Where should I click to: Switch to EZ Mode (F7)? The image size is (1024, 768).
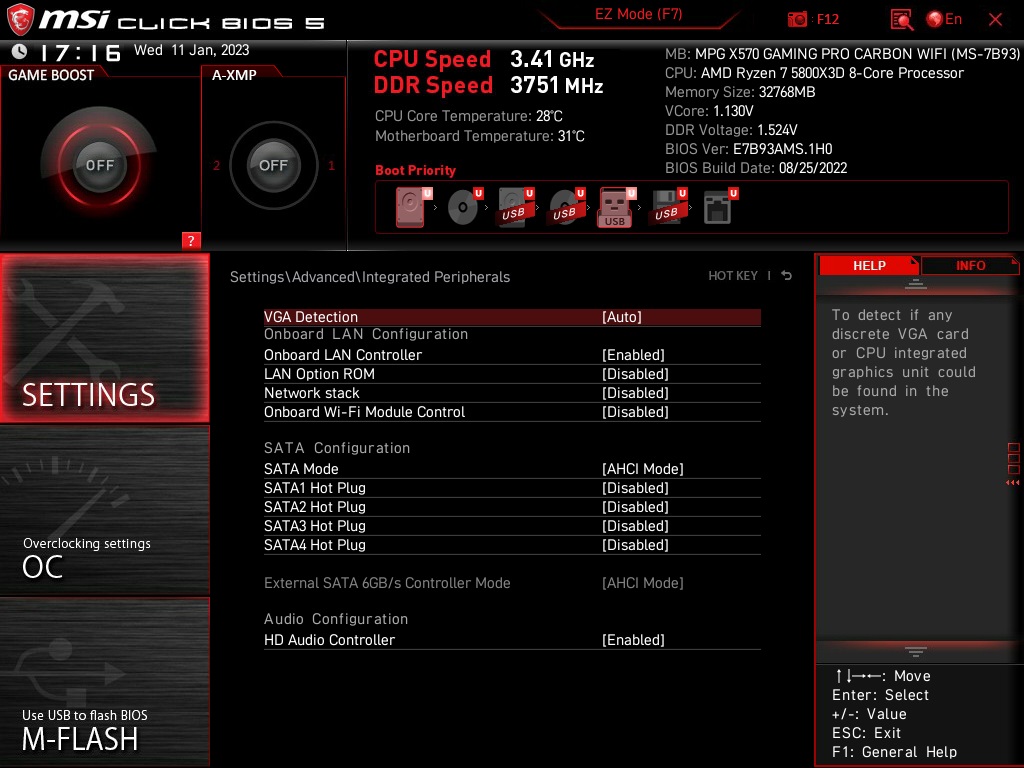click(x=639, y=14)
